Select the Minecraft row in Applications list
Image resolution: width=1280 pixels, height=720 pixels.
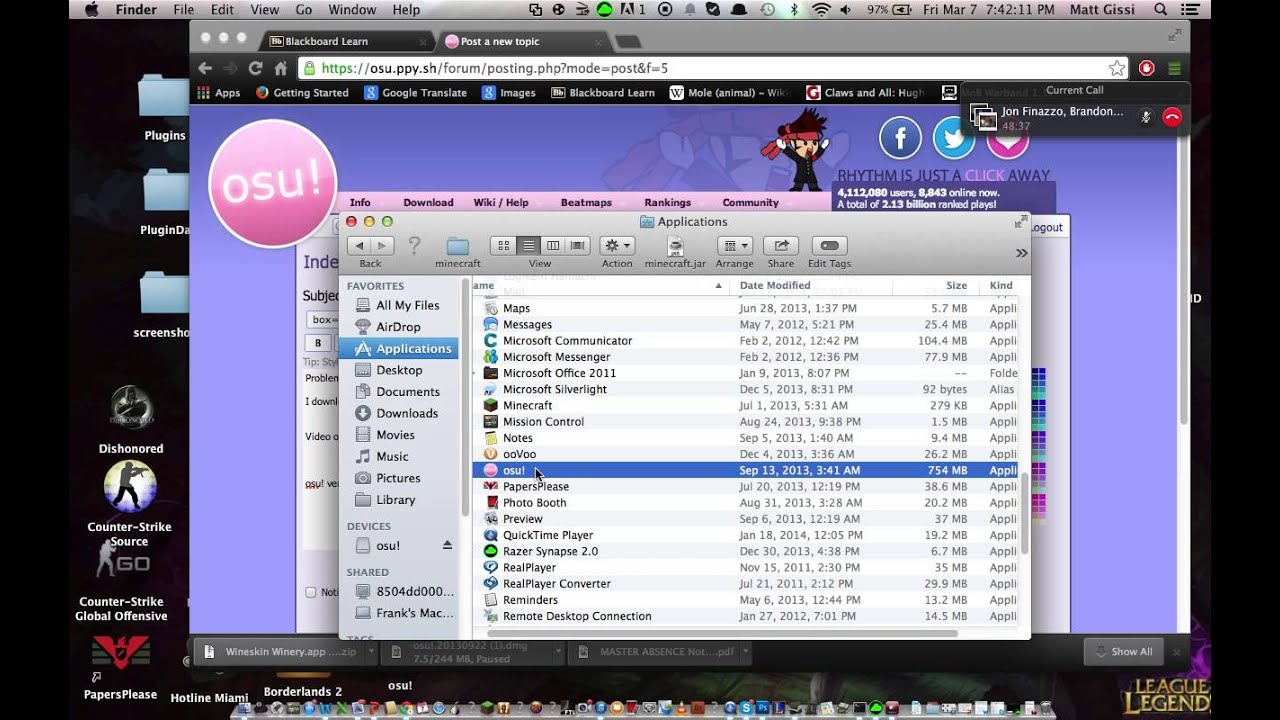click(x=745, y=406)
